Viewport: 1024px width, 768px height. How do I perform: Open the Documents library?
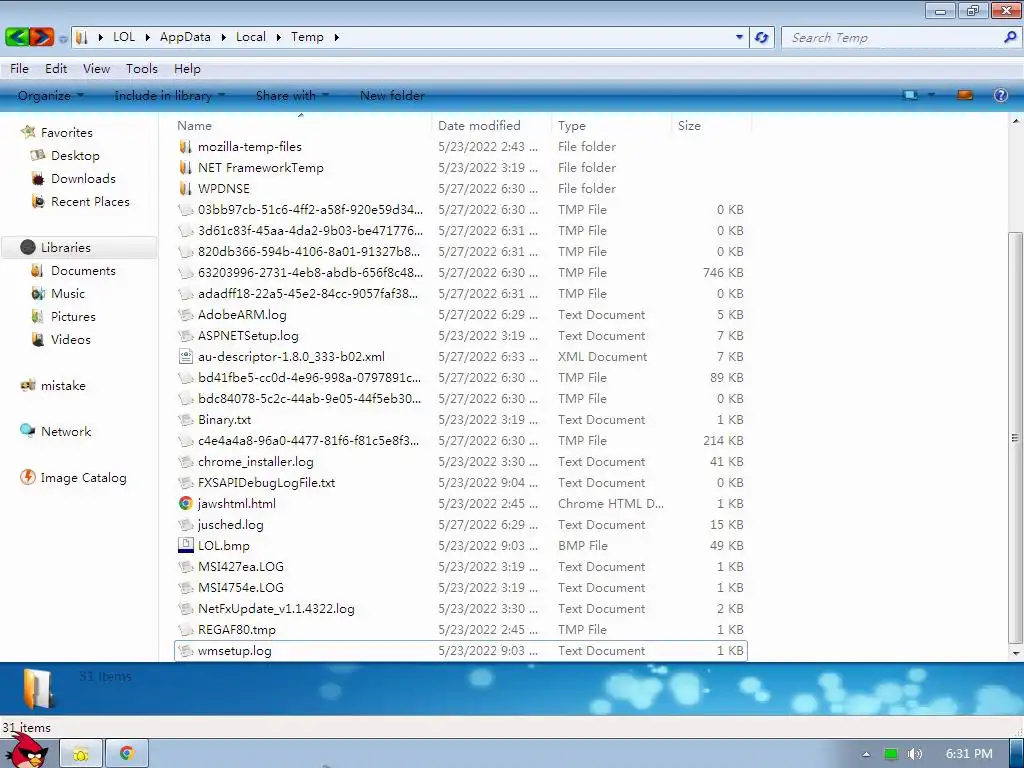pyautogui.click(x=83, y=270)
